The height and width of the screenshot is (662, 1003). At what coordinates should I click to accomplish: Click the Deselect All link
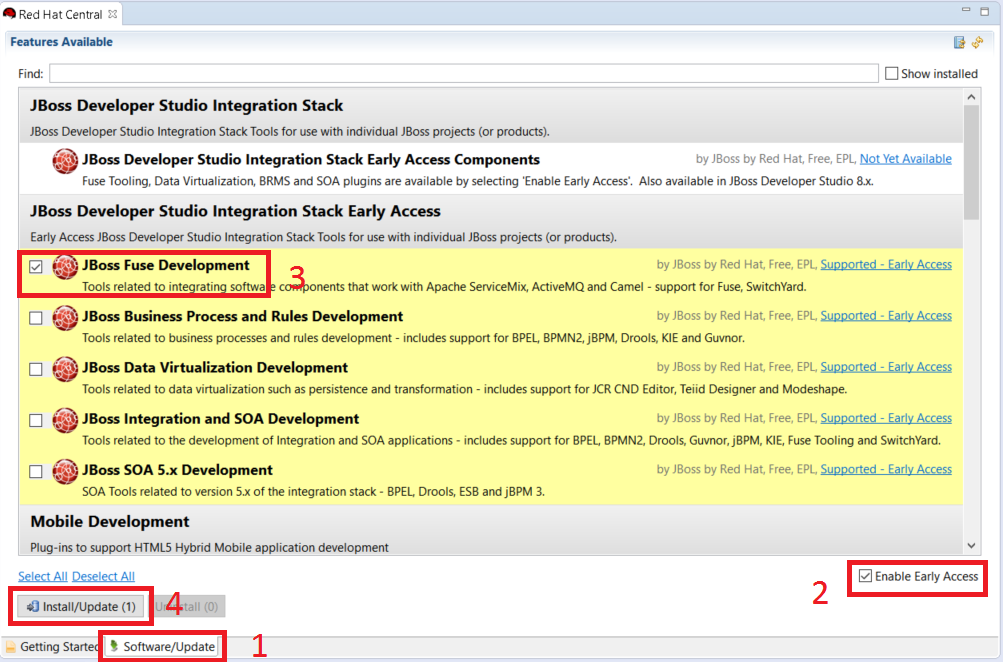point(103,576)
